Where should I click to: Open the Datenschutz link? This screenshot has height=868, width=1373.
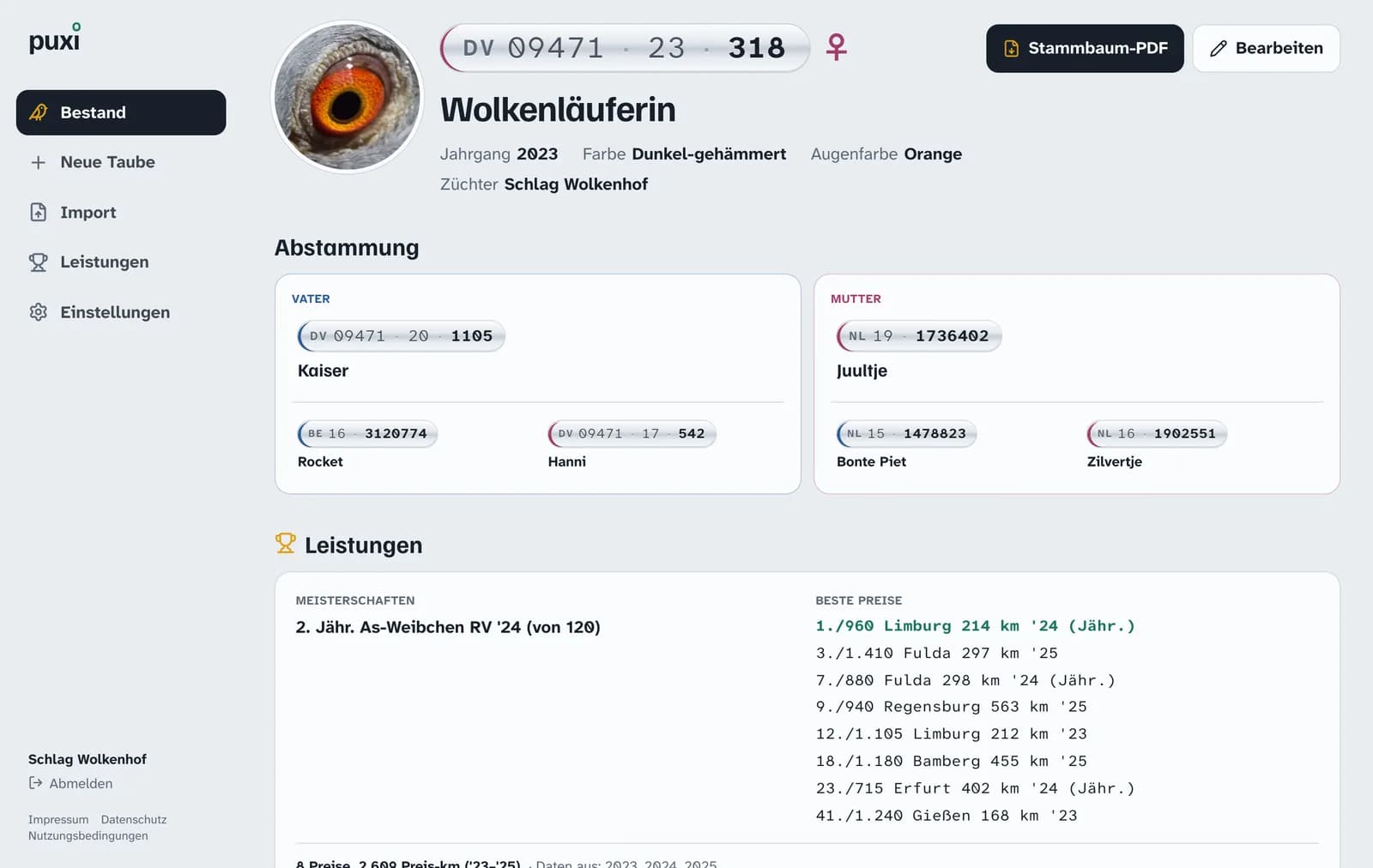point(134,819)
